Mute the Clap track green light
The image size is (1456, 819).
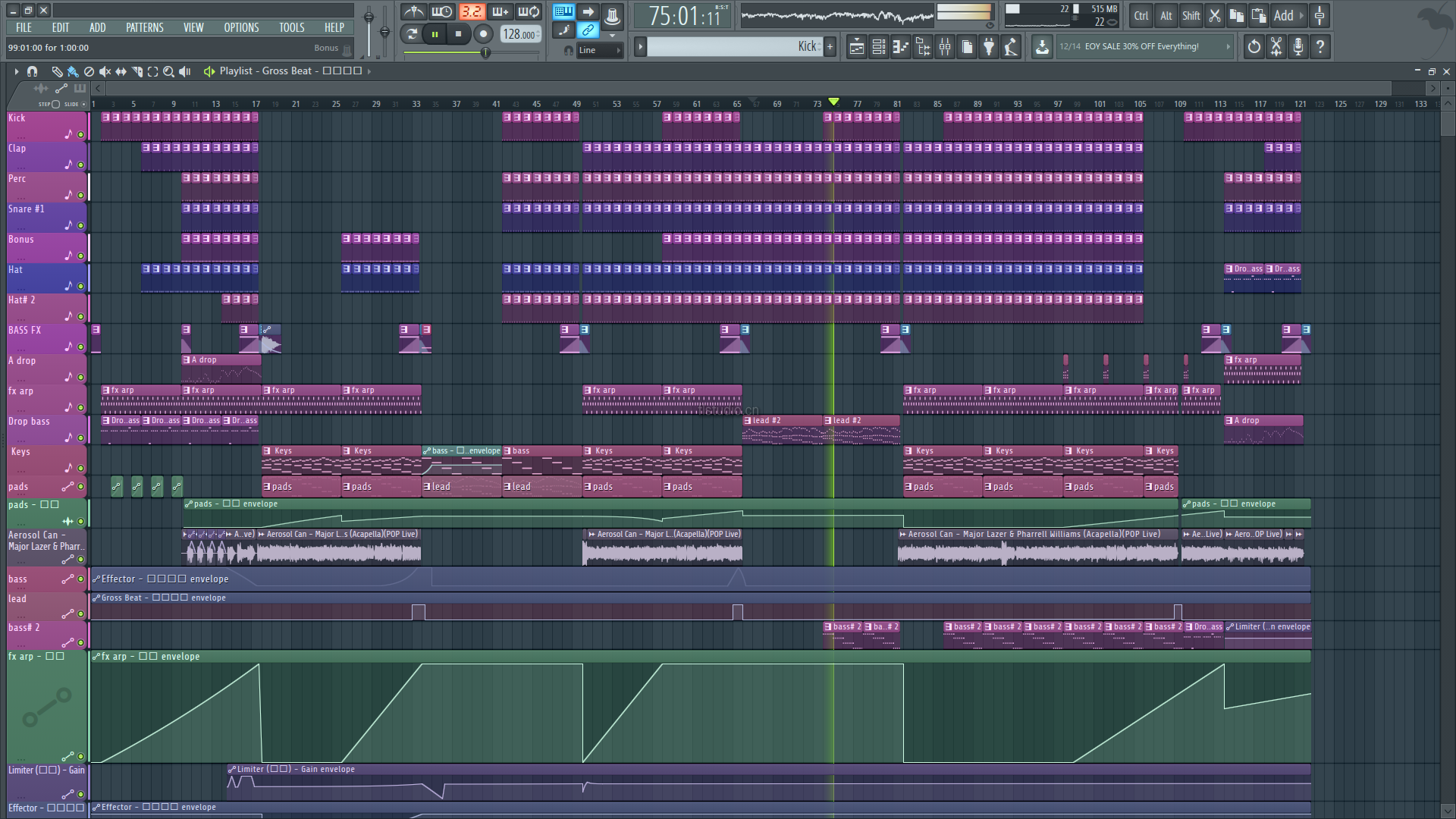click(80, 165)
